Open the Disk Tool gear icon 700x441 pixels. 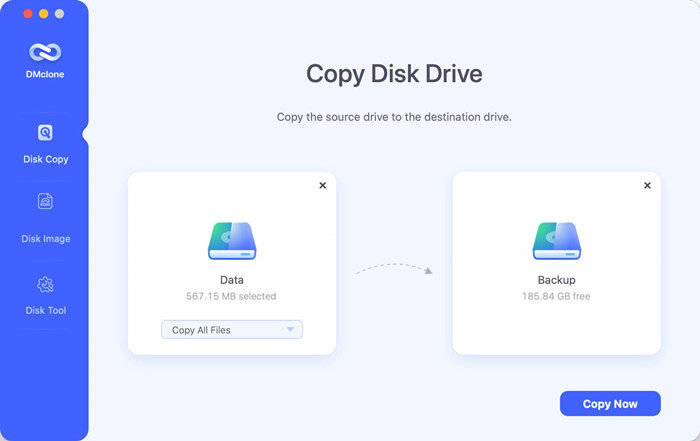45,284
